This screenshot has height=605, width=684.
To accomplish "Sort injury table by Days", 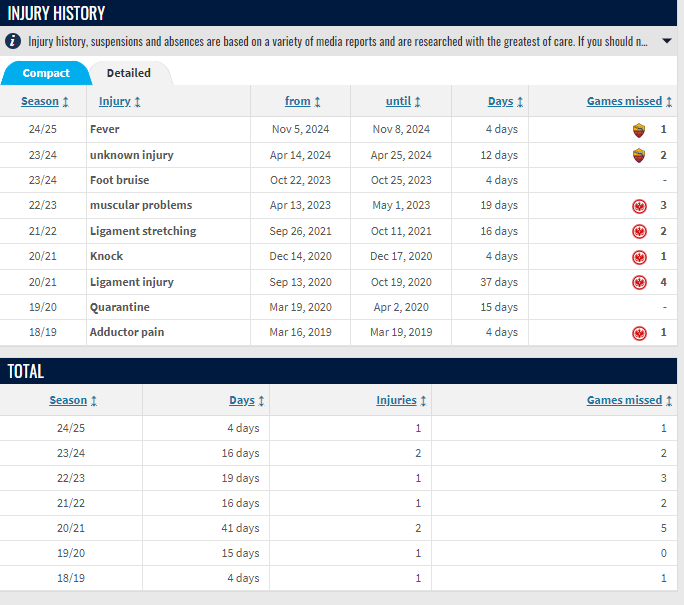I will click(500, 101).
